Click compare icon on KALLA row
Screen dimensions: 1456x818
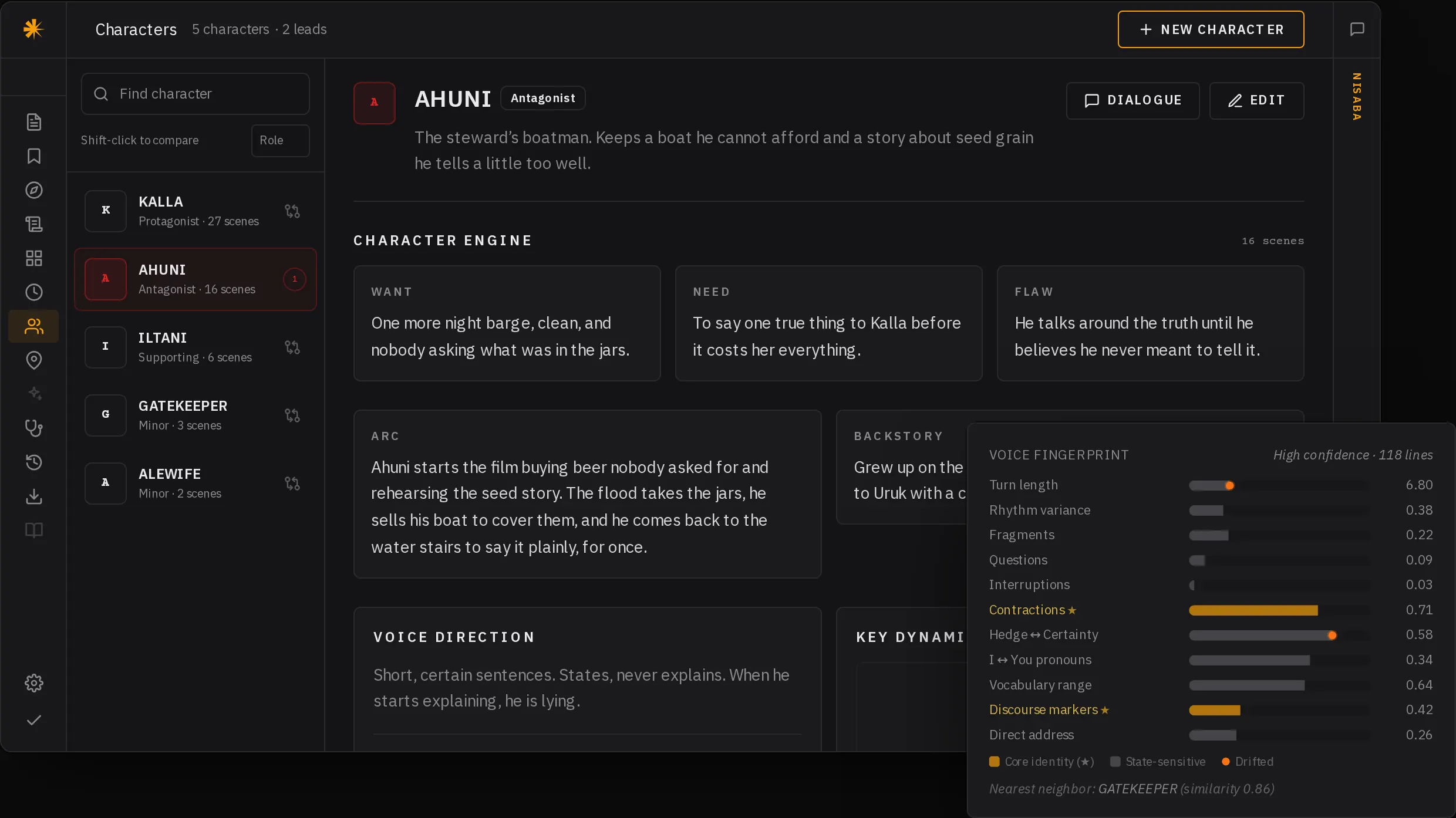292,211
